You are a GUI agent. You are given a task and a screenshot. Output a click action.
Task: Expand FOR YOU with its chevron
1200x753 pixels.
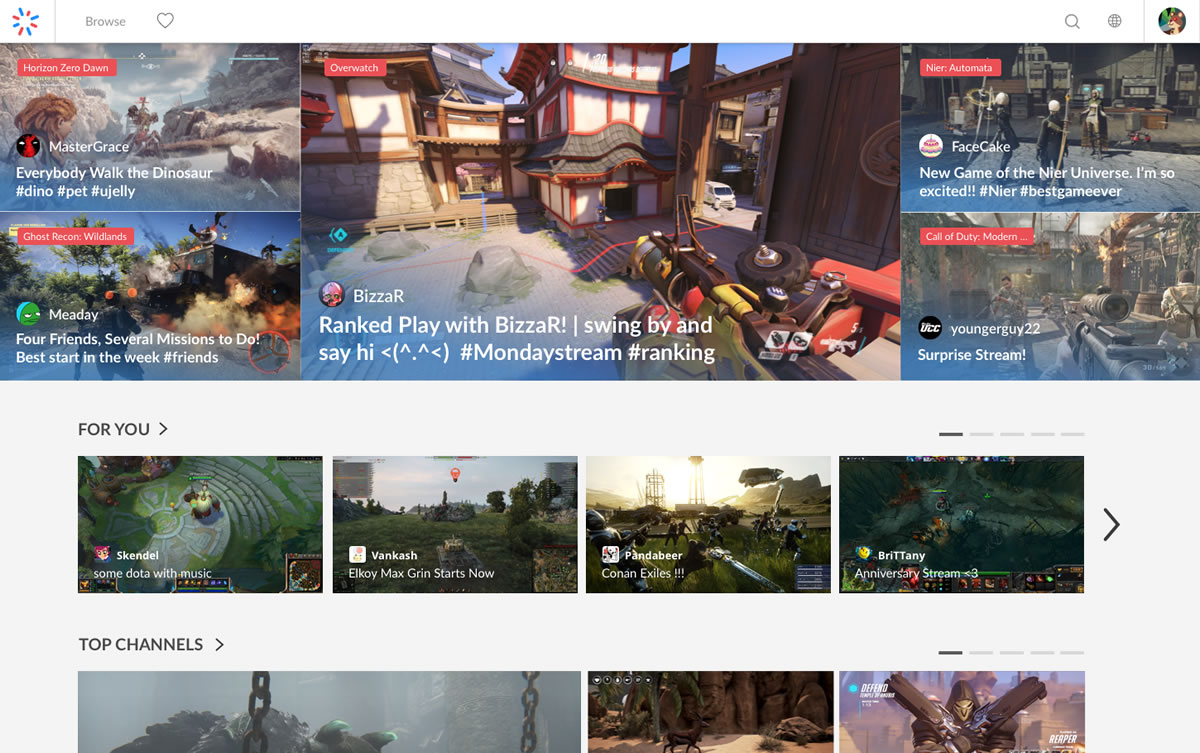[163, 429]
